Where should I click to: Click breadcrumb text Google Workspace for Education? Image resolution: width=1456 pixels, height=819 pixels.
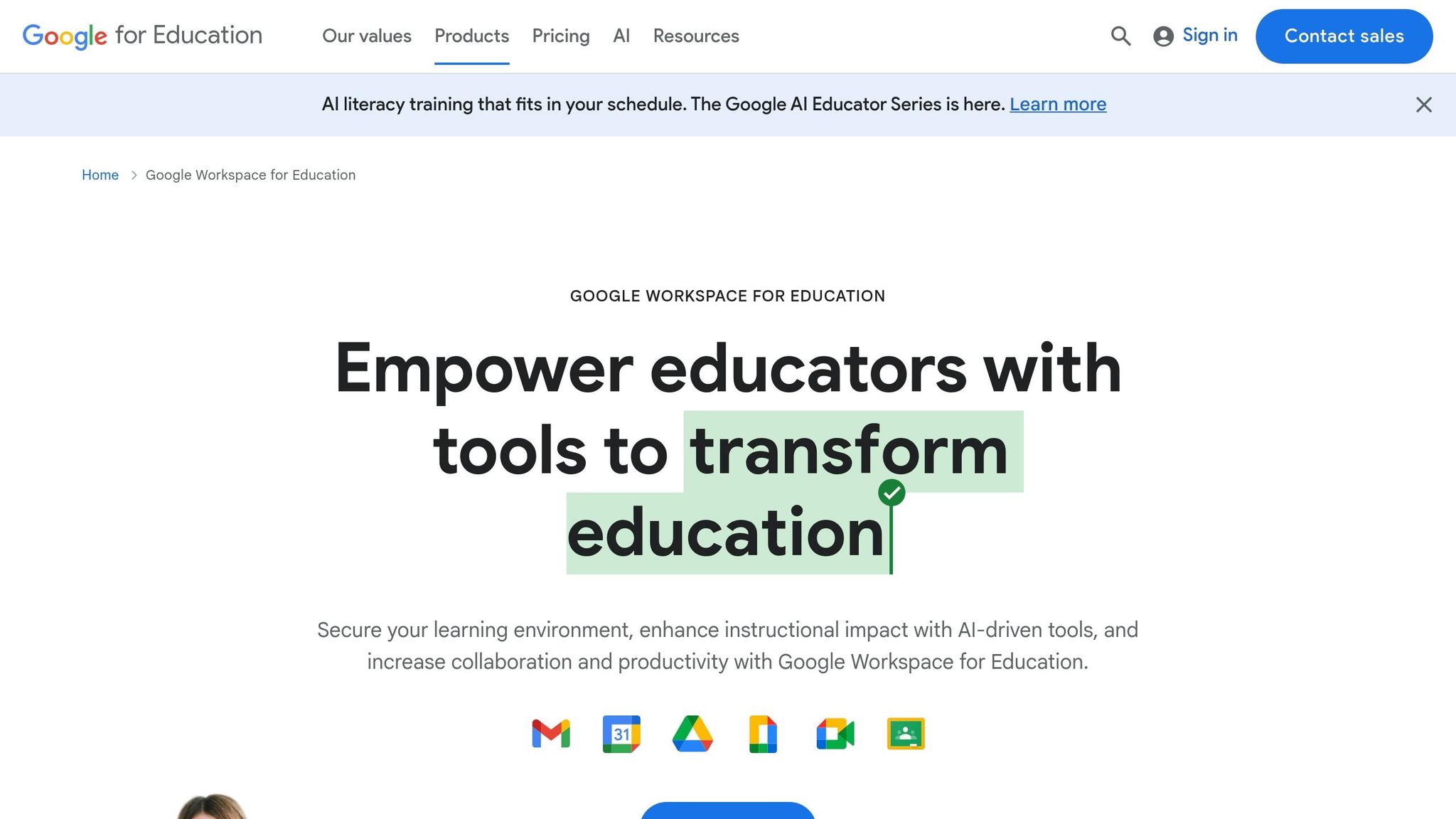(250, 175)
